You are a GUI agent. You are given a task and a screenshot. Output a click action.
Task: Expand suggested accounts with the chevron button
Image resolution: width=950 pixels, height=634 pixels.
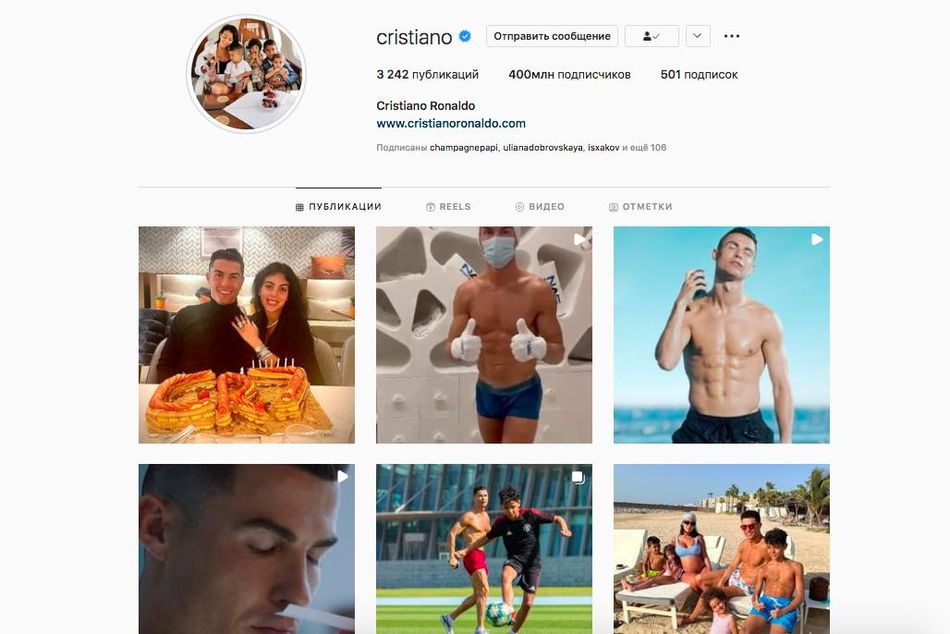[697, 36]
